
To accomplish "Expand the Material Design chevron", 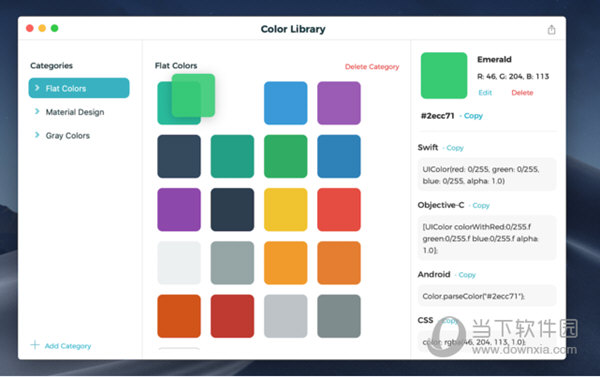I will 37,111.
